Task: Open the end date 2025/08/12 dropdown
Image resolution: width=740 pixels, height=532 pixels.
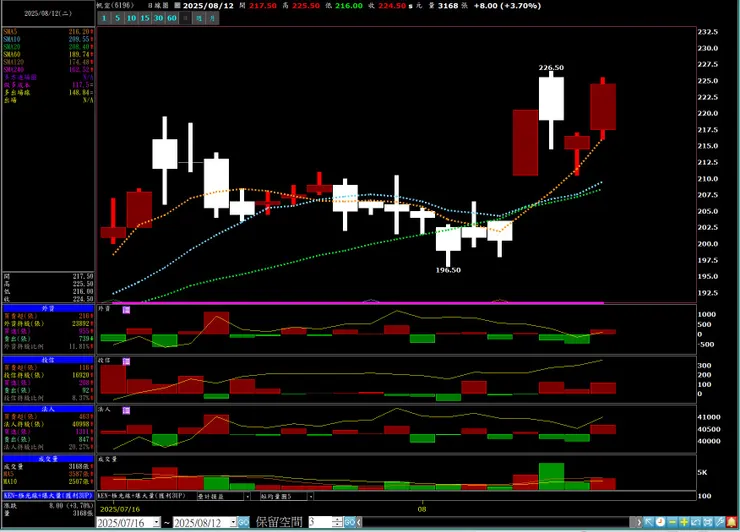Action: point(233,522)
